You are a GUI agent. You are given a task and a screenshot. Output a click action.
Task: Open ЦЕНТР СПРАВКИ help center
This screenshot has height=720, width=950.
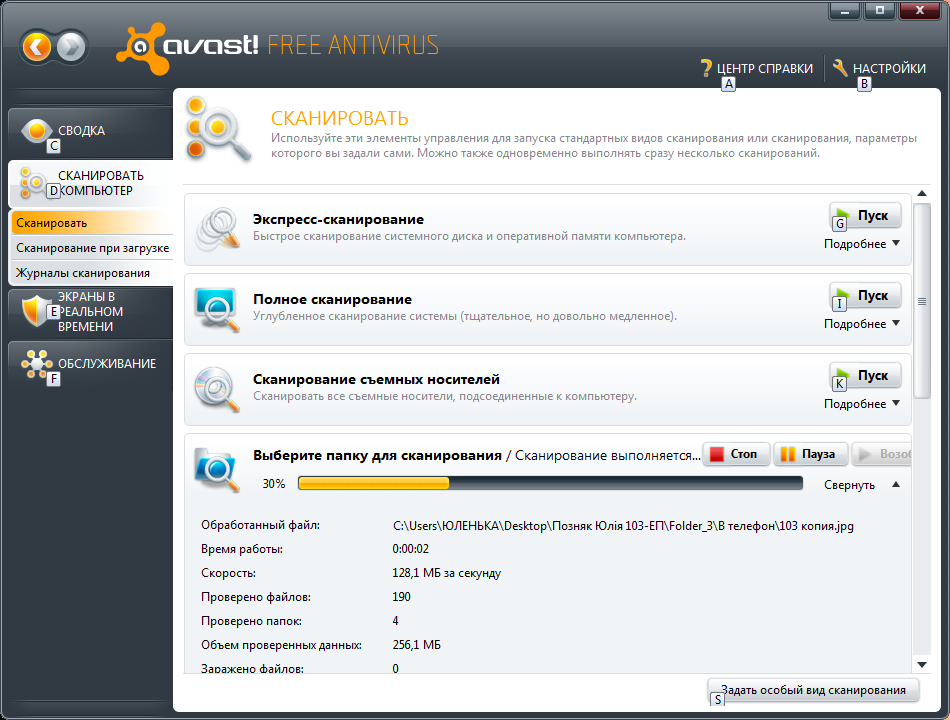(x=765, y=68)
